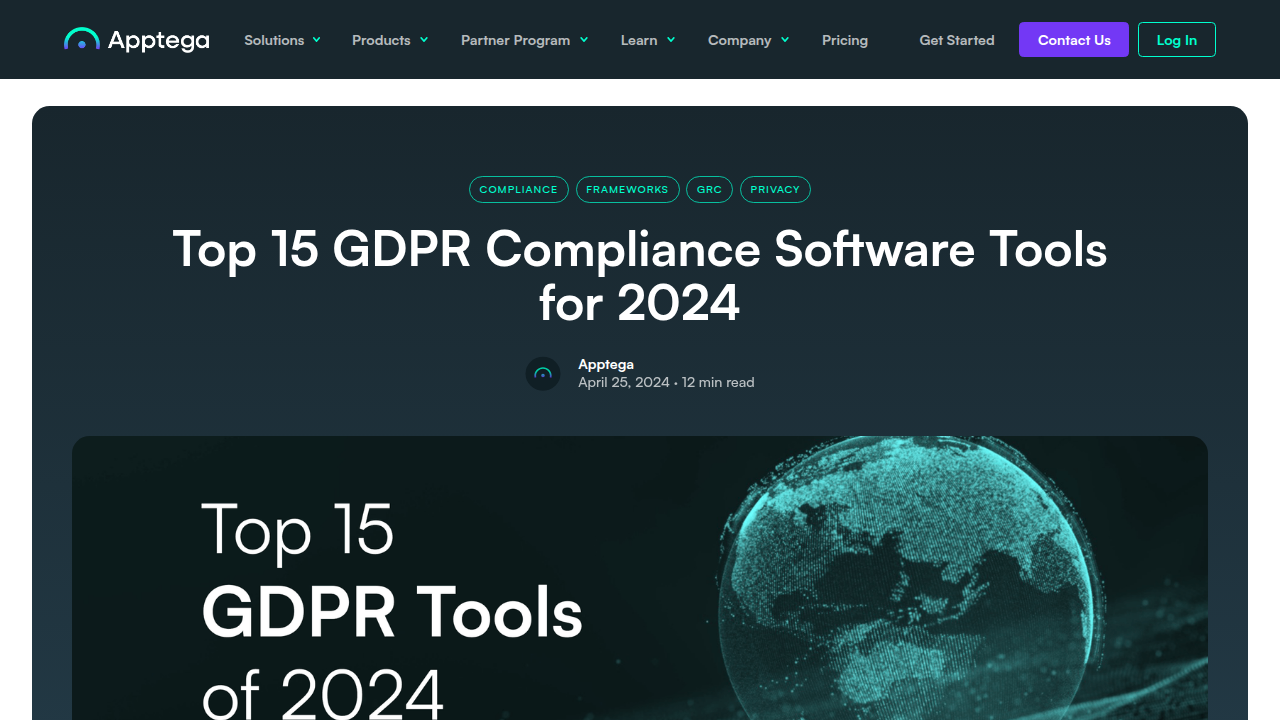Follow the Get Started link
This screenshot has width=1280, height=720.
[957, 40]
